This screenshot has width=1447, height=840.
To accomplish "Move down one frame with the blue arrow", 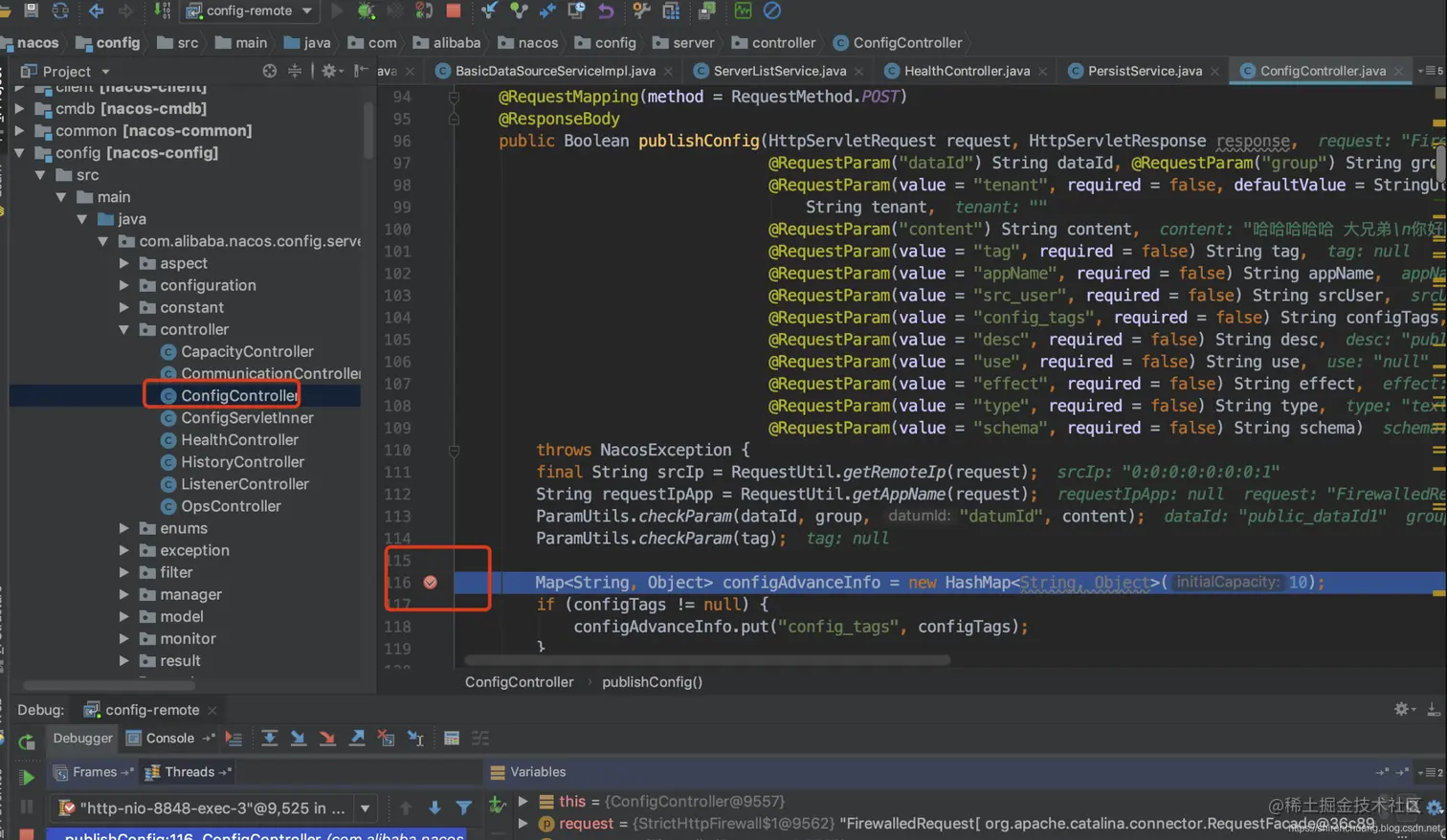I will (x=434, y=808).
